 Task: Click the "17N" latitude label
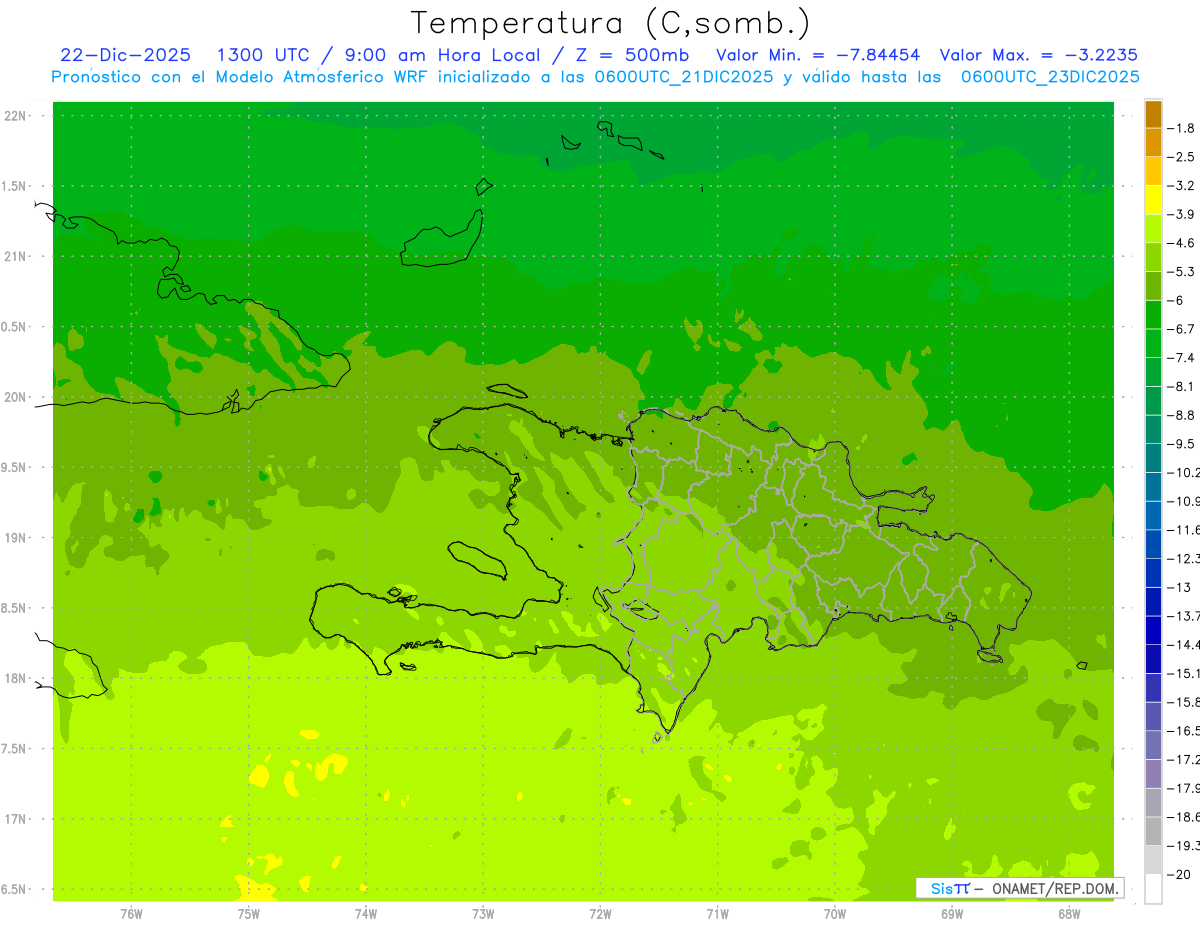(x=16, y=820)
